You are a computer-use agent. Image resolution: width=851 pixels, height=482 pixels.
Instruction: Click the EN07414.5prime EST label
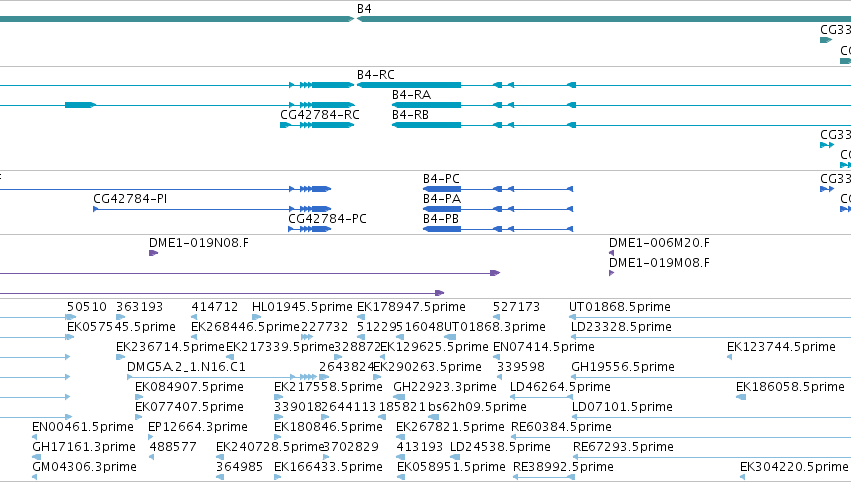544,347
